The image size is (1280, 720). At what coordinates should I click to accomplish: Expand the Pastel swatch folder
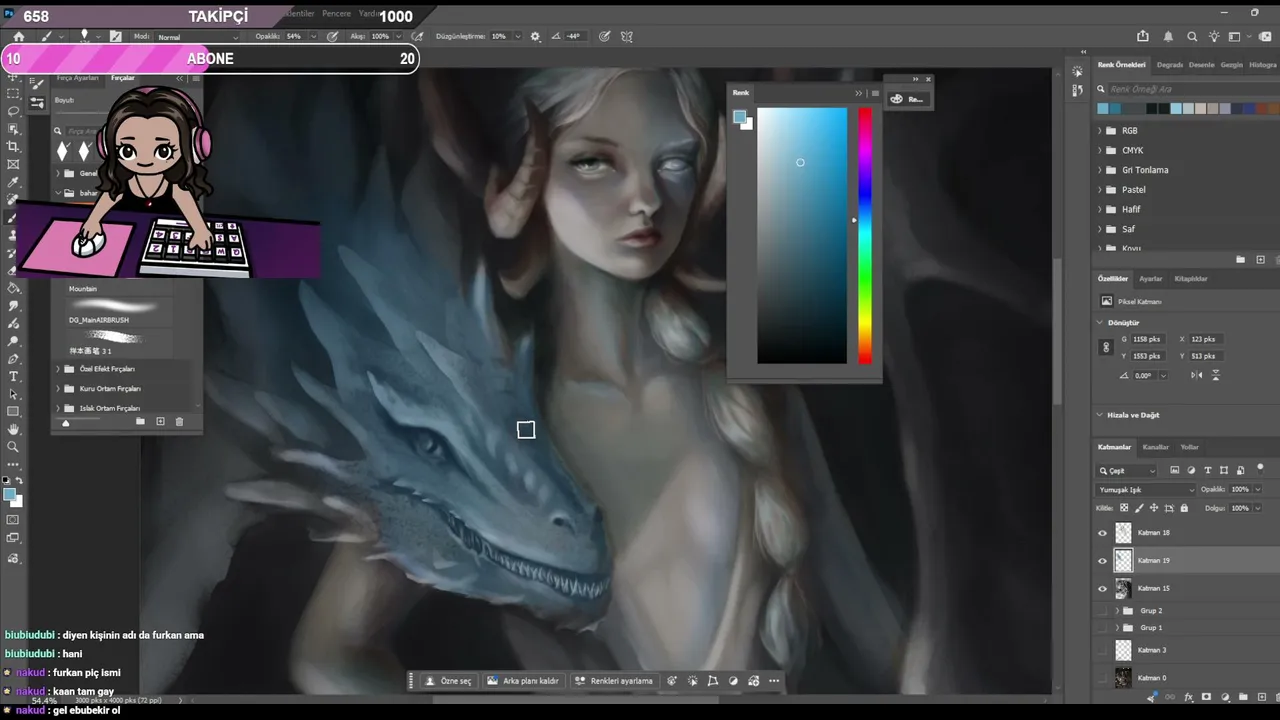click(x=1100, y=190)
